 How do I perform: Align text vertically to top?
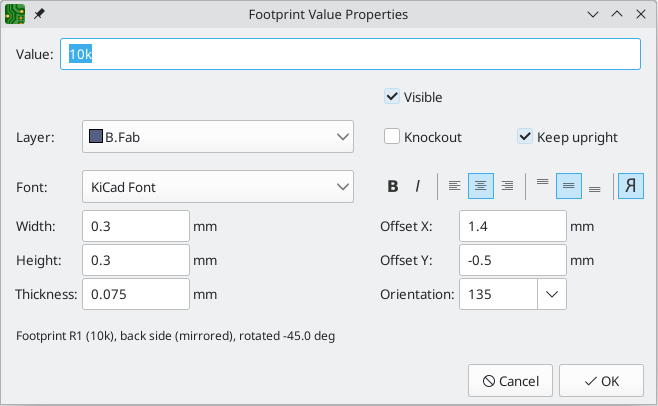pyautogui.click(x=543, y=186)
